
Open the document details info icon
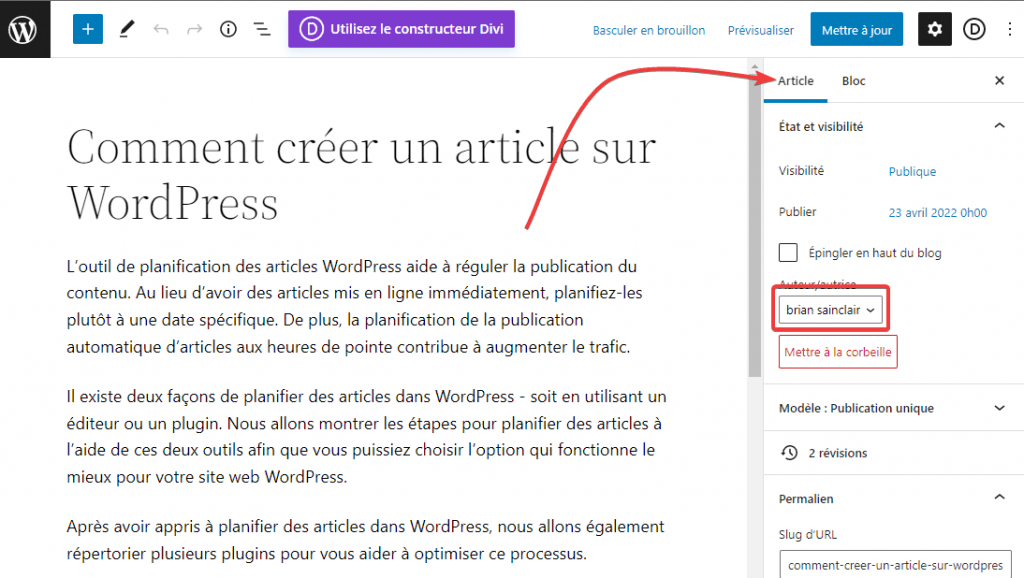click(x=228, y=29)
